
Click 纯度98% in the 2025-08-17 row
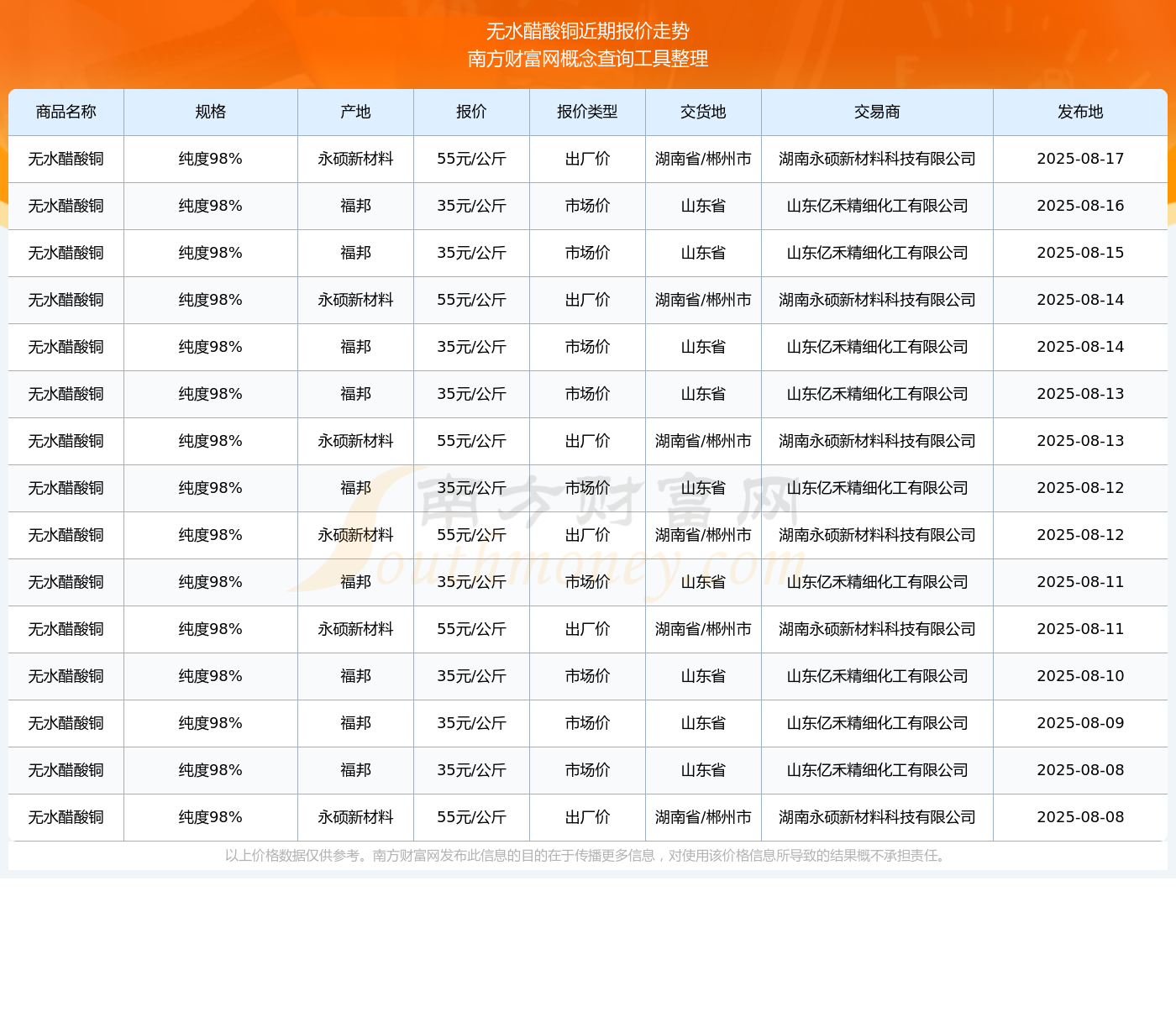[x=211, y=159]
